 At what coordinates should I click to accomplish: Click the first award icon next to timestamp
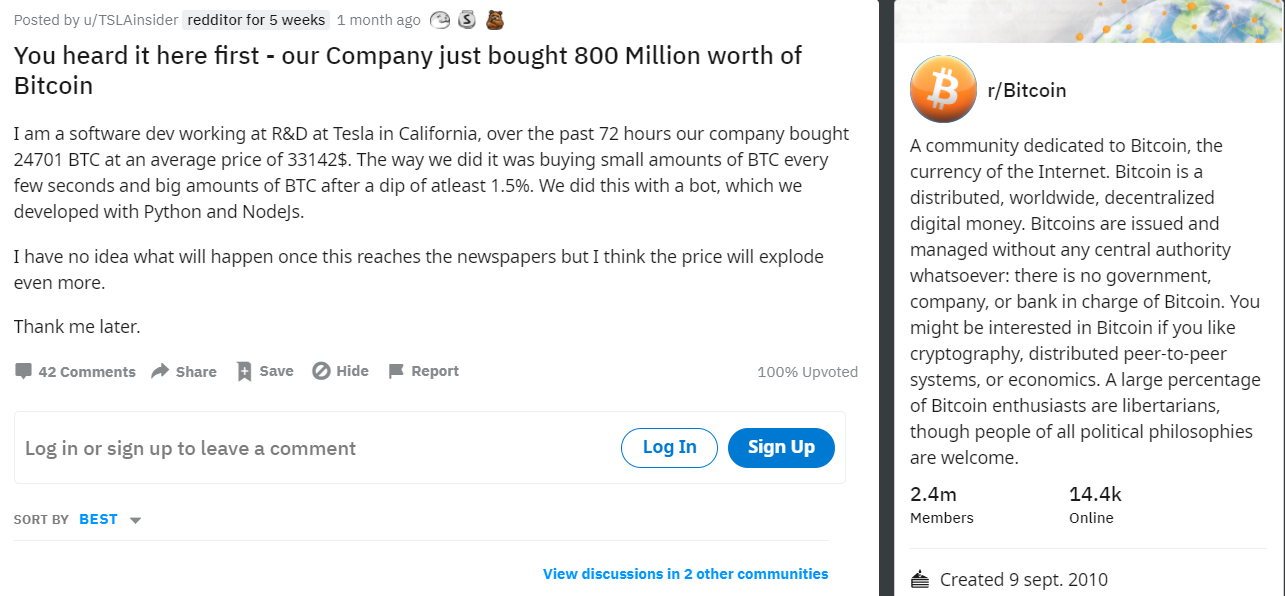point(440,19)
